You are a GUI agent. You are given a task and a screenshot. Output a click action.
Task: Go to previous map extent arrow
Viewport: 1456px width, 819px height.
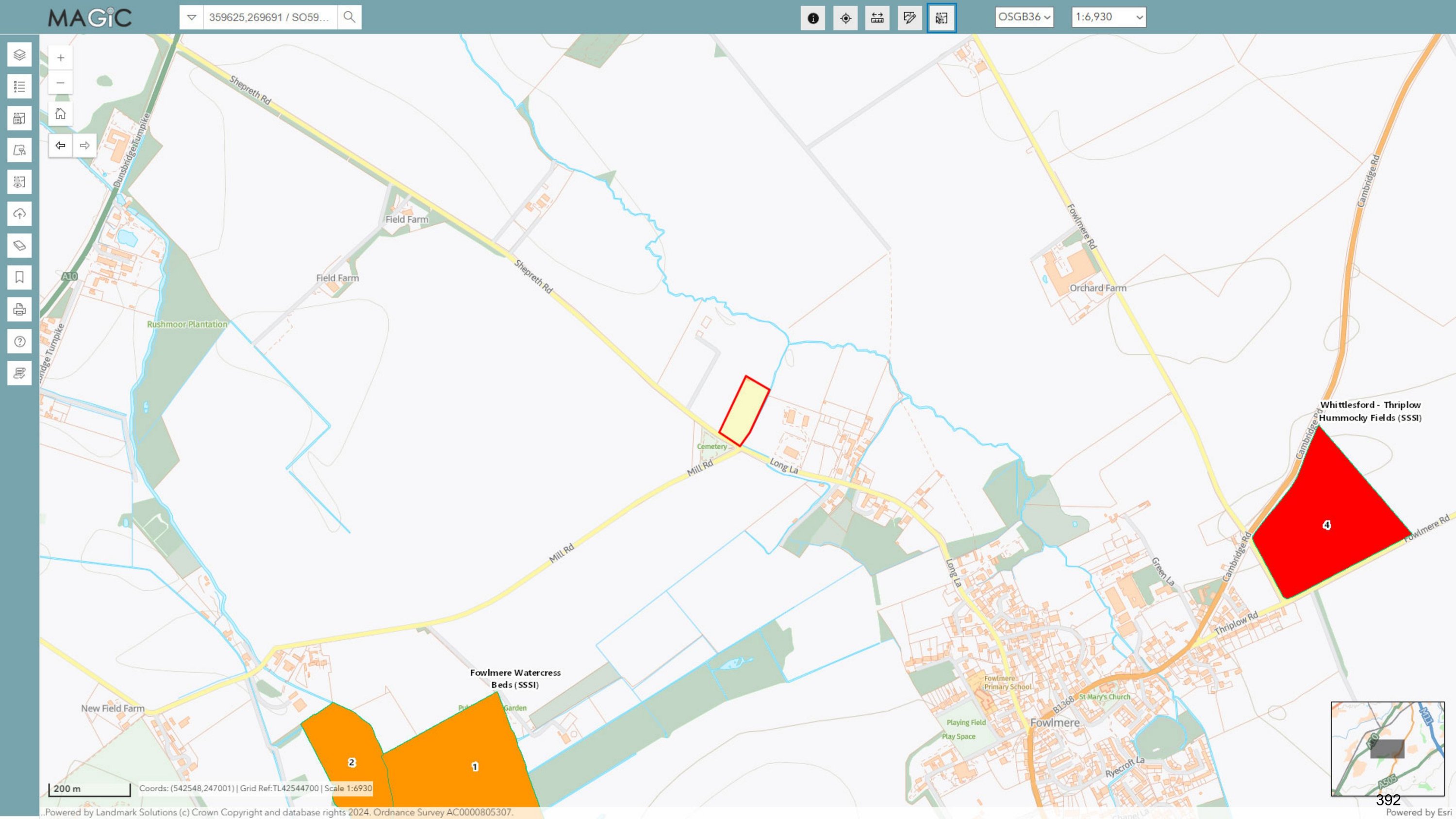(61, 145)
